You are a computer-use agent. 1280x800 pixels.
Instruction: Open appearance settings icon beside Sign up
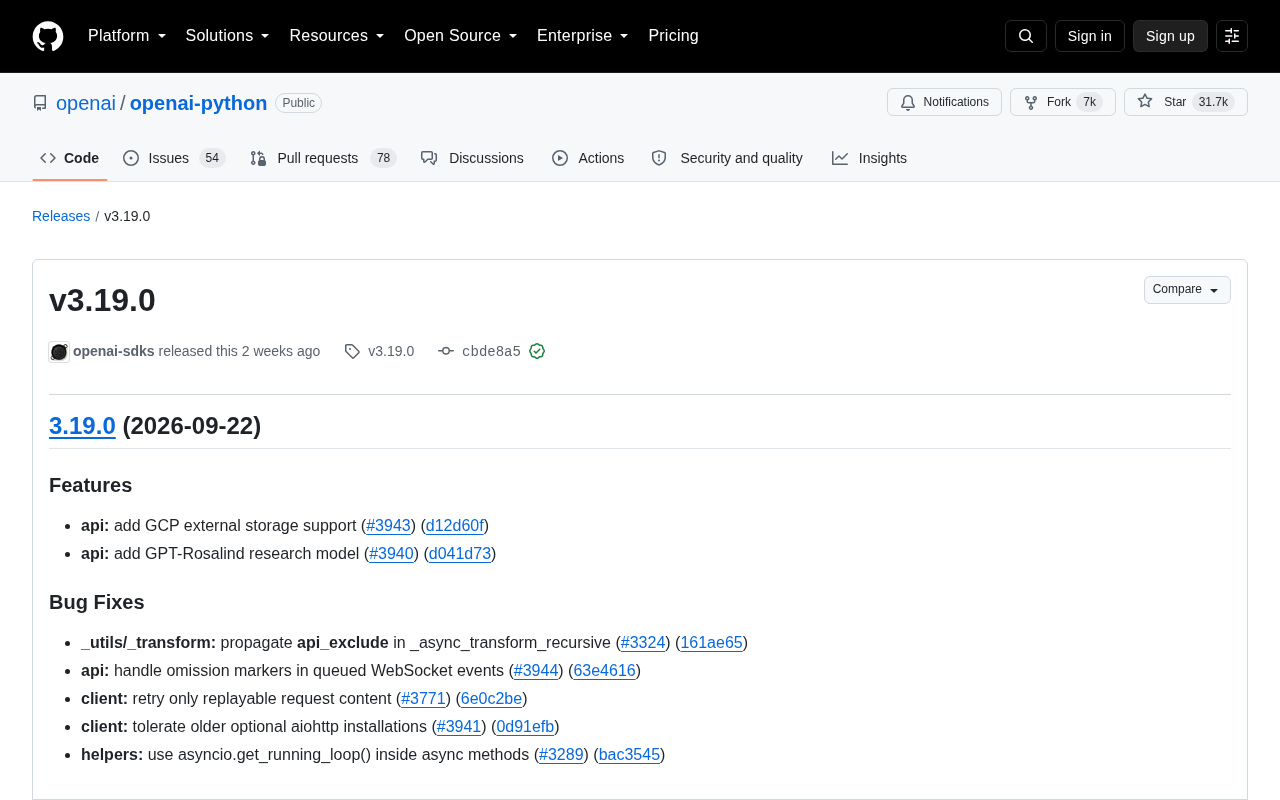(x=1232, y=36)
